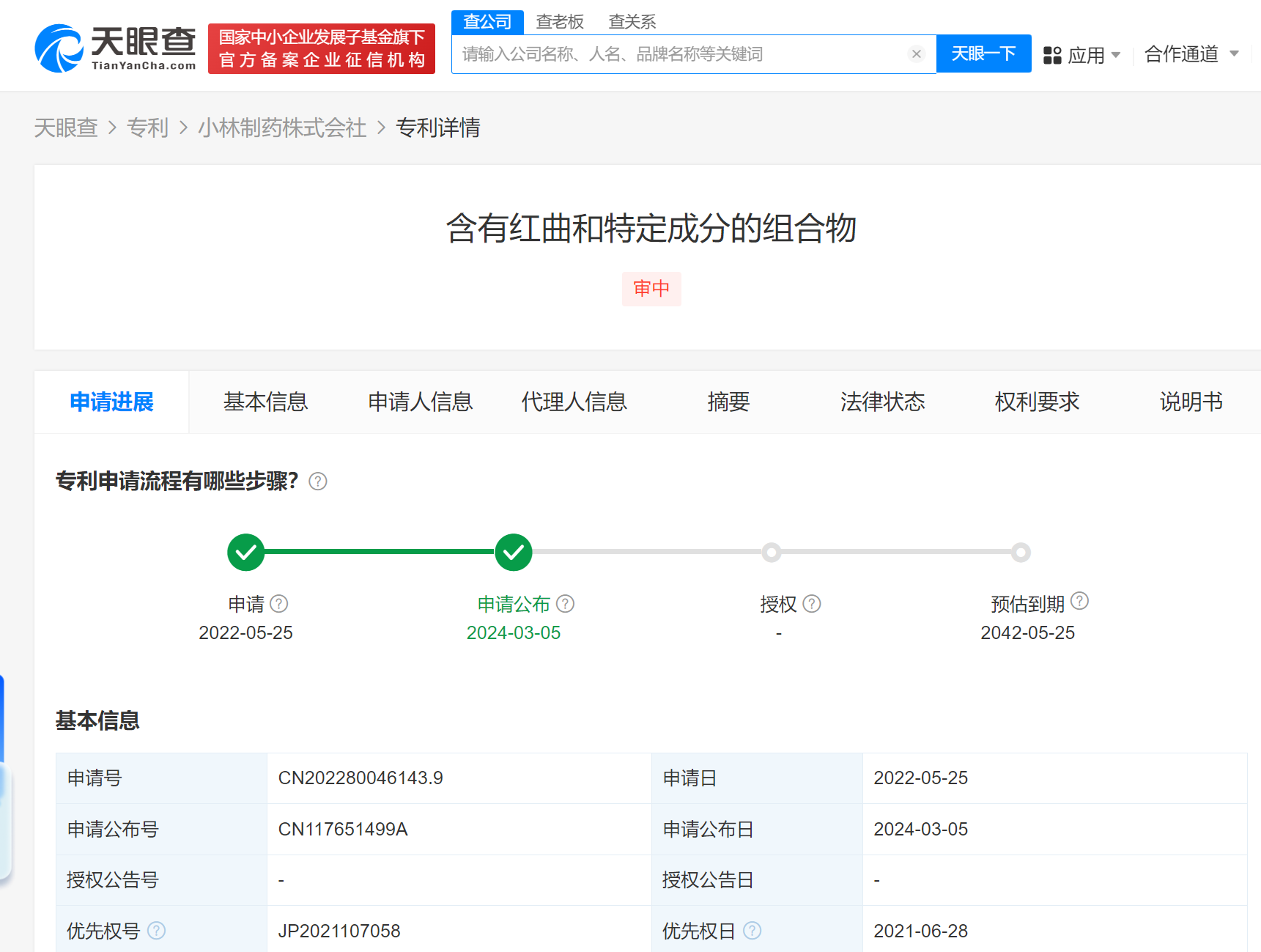Open the 应用 menu

[x=1082, y=55]
